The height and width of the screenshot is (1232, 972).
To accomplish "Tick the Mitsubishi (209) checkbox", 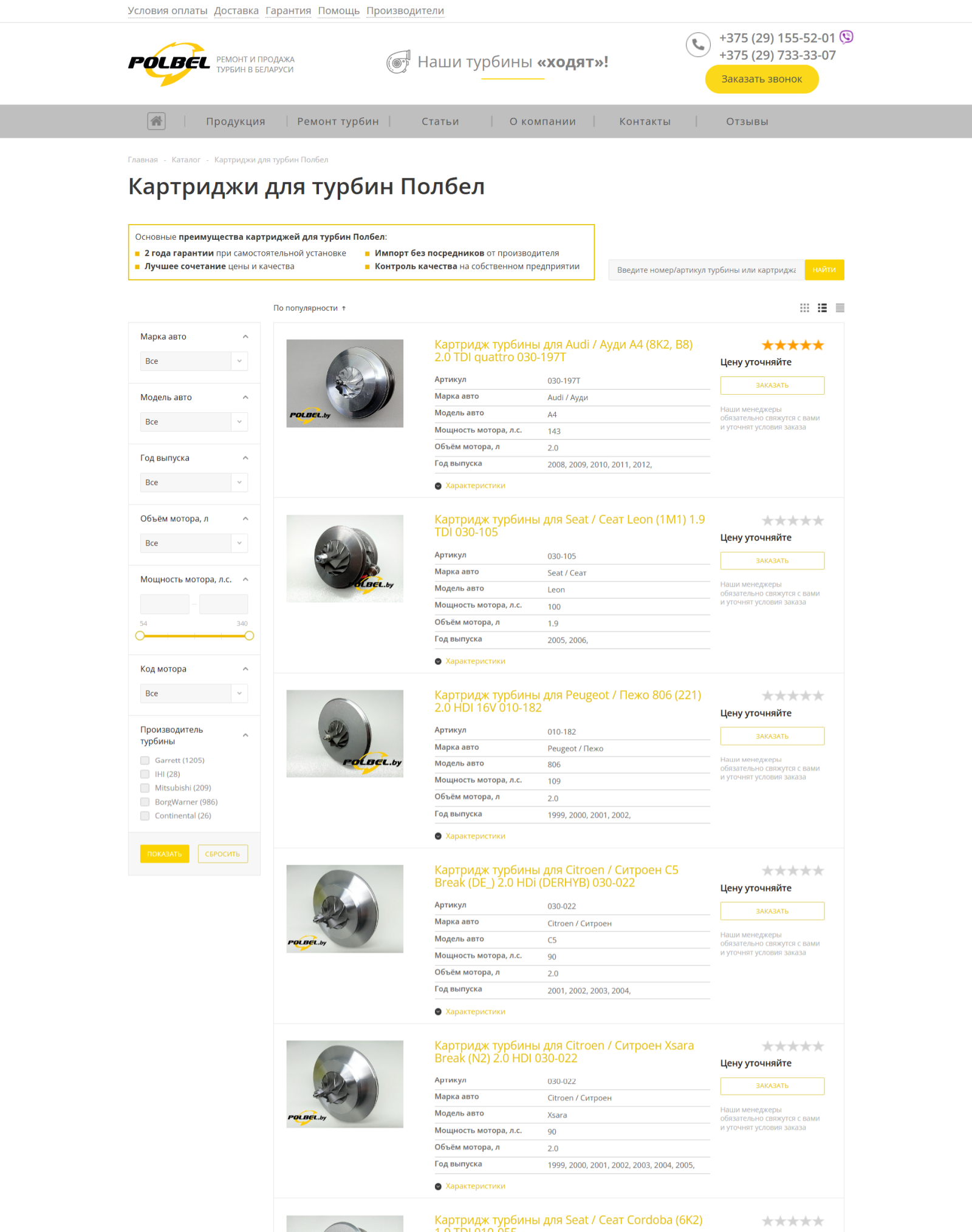I will click(x=145, y=788).
